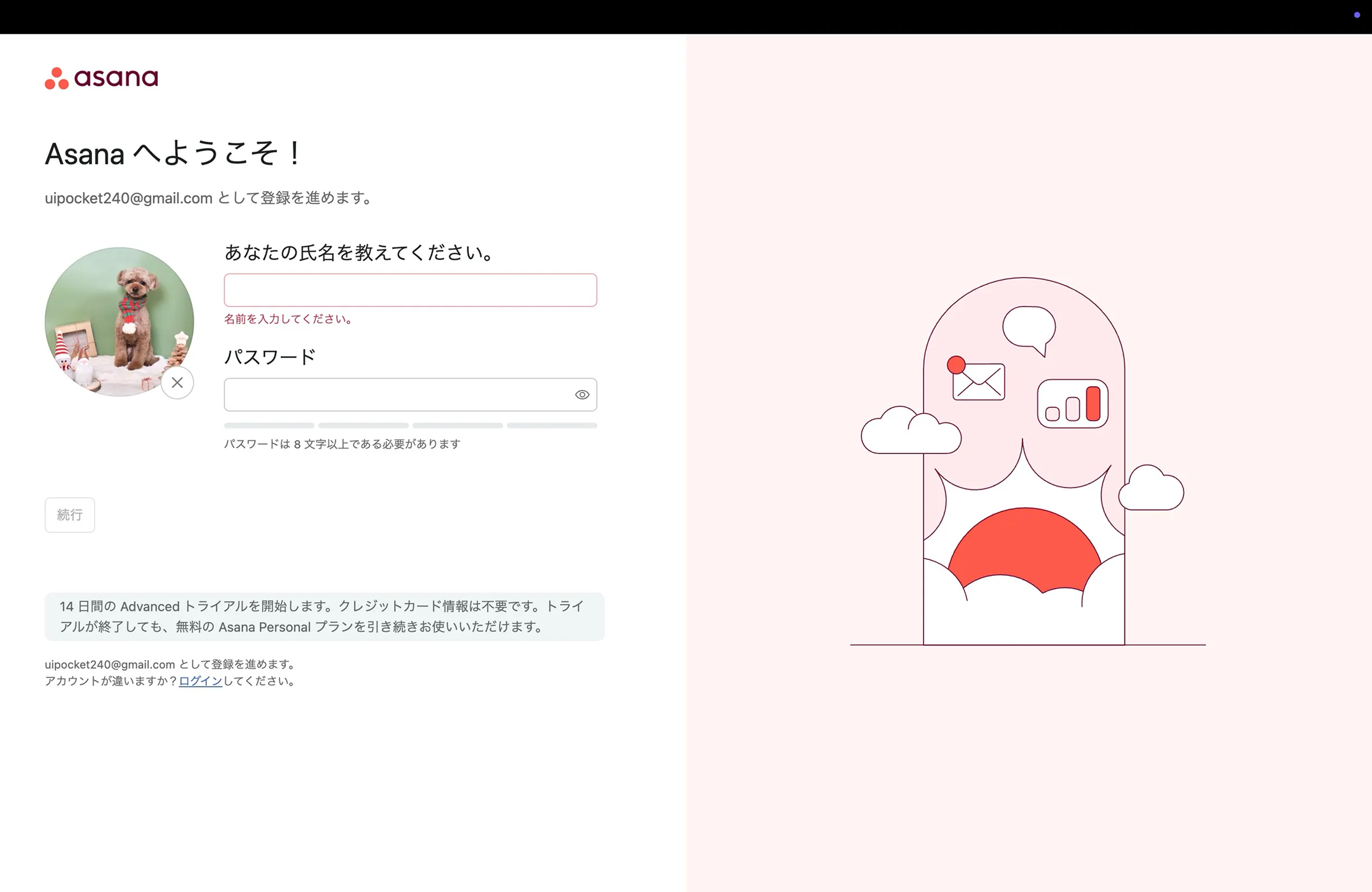Screen dimensions: 1372x892
Task: Focus the パスワード input field
Action: coord(410,395)
